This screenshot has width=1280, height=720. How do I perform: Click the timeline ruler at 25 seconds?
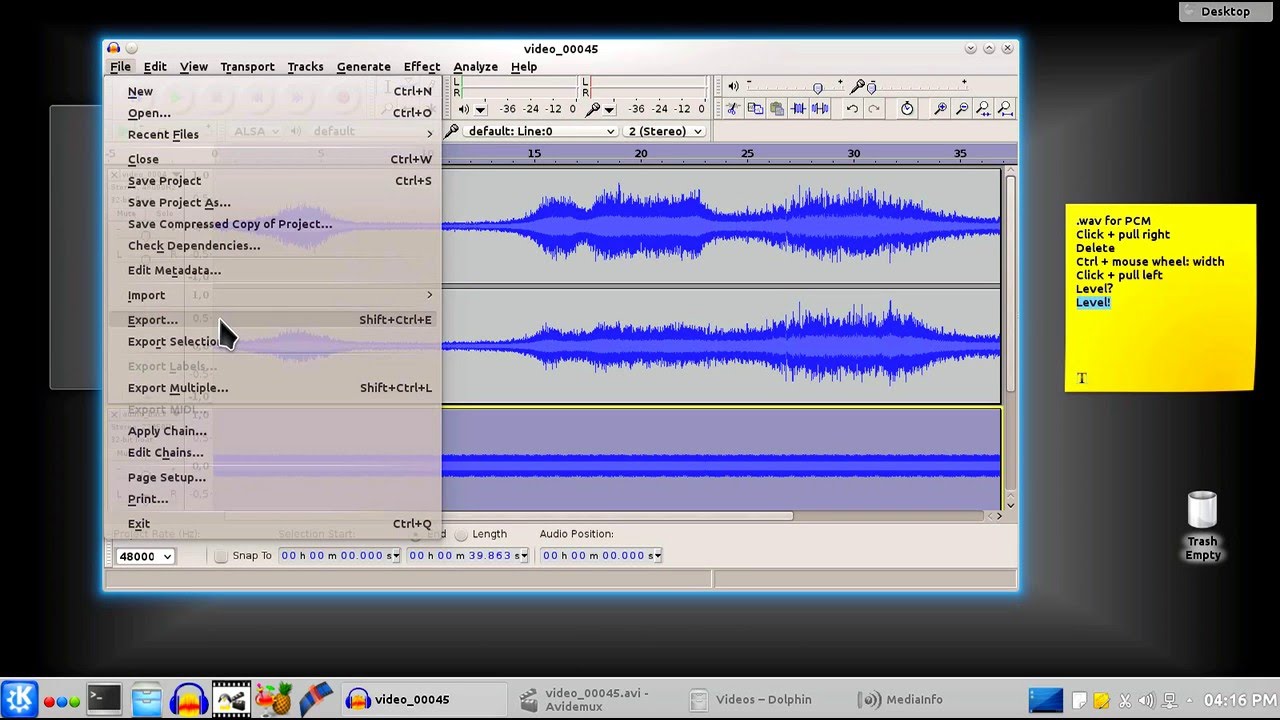pos(747,154)
